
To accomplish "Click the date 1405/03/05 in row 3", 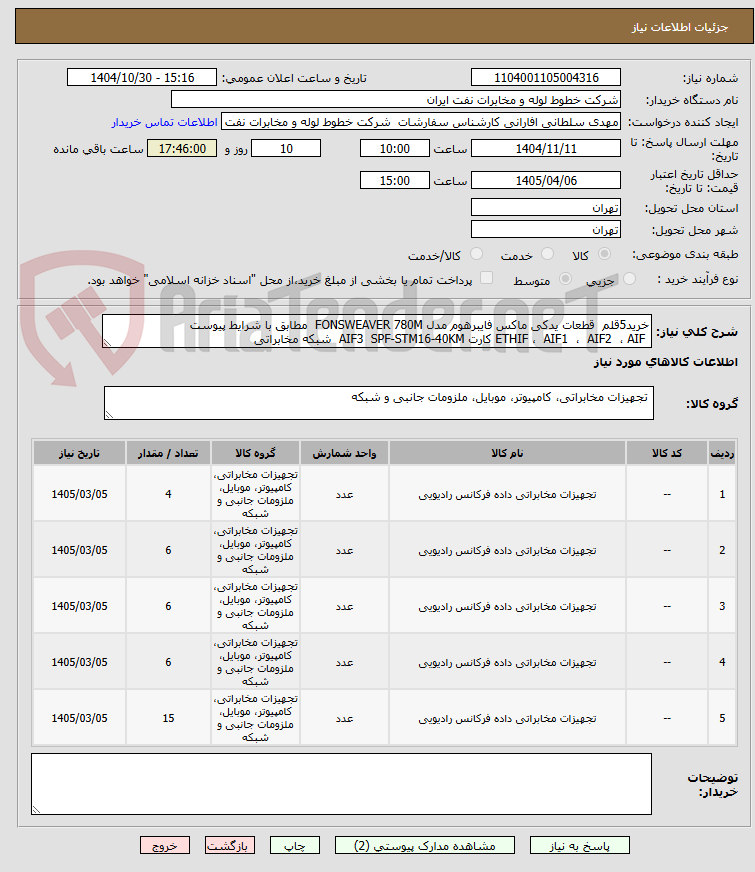I will point(80,606).
